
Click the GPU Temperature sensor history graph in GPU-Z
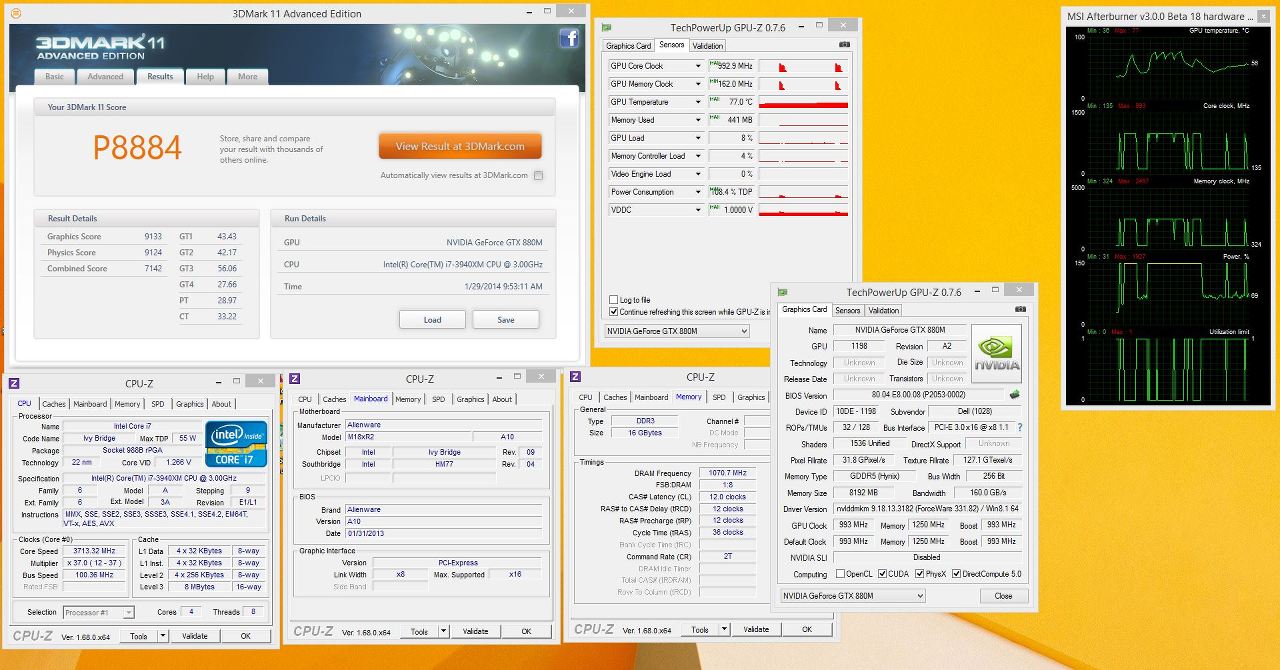(x=803, y=102)
